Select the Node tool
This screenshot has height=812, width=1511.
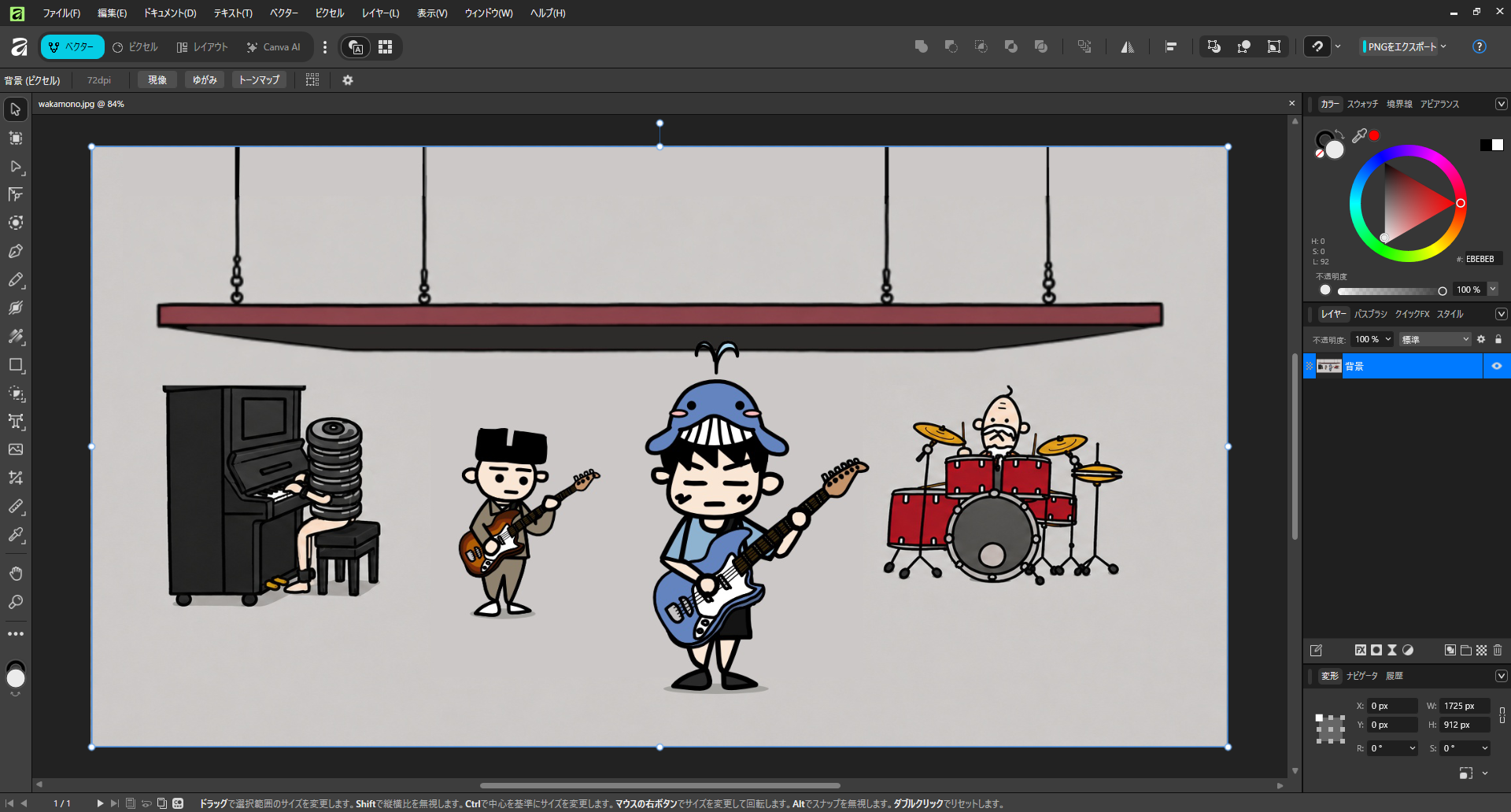[16, 166]
